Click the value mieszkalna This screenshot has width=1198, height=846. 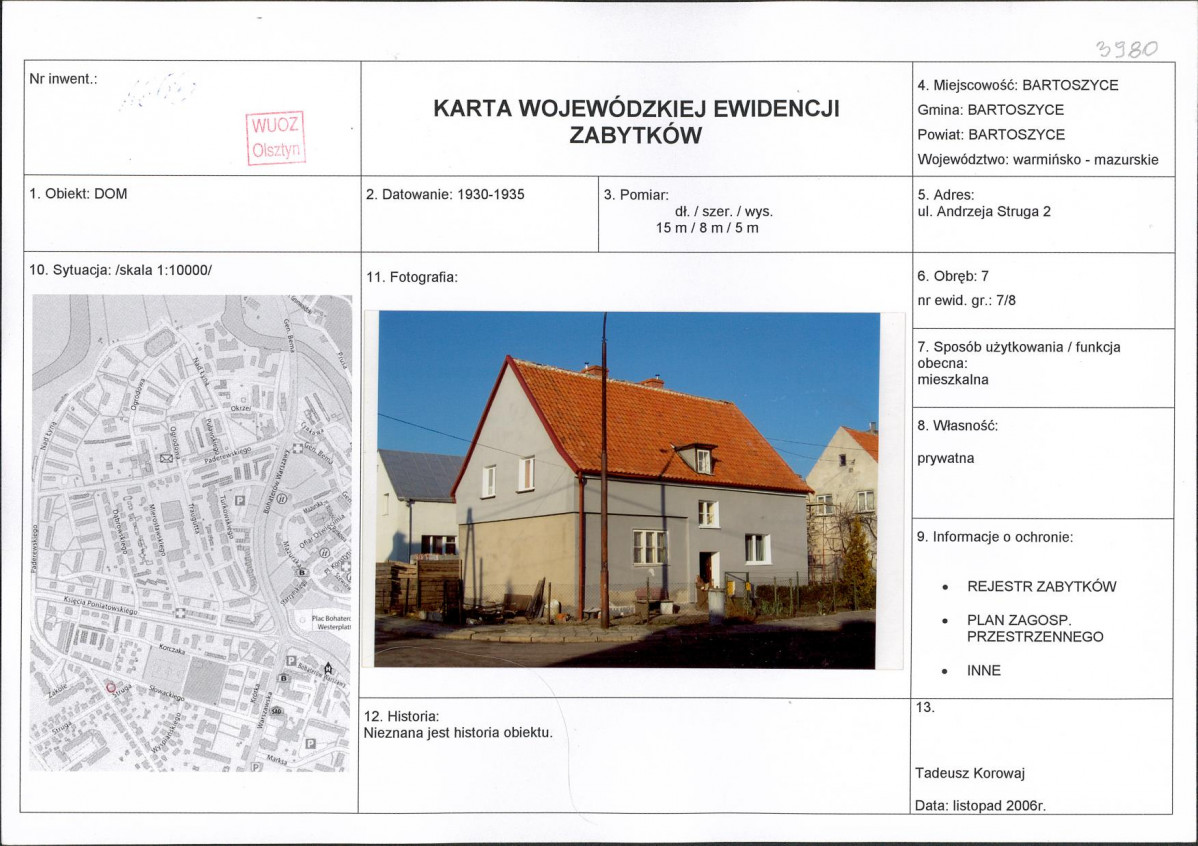(x=953, y=380)
